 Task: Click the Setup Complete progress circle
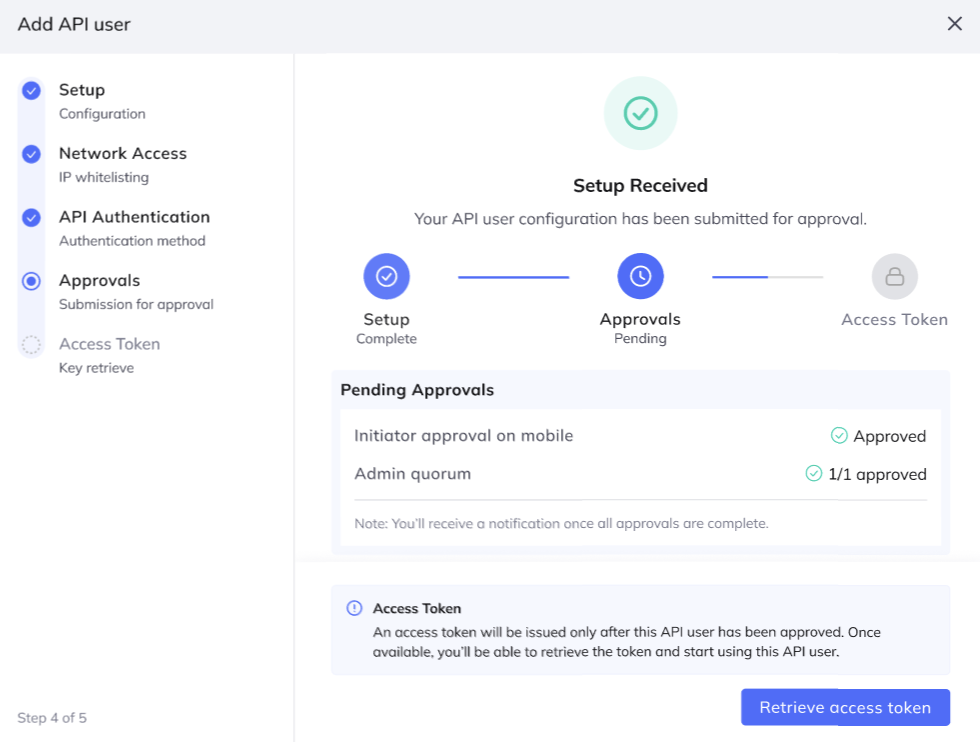386,276
